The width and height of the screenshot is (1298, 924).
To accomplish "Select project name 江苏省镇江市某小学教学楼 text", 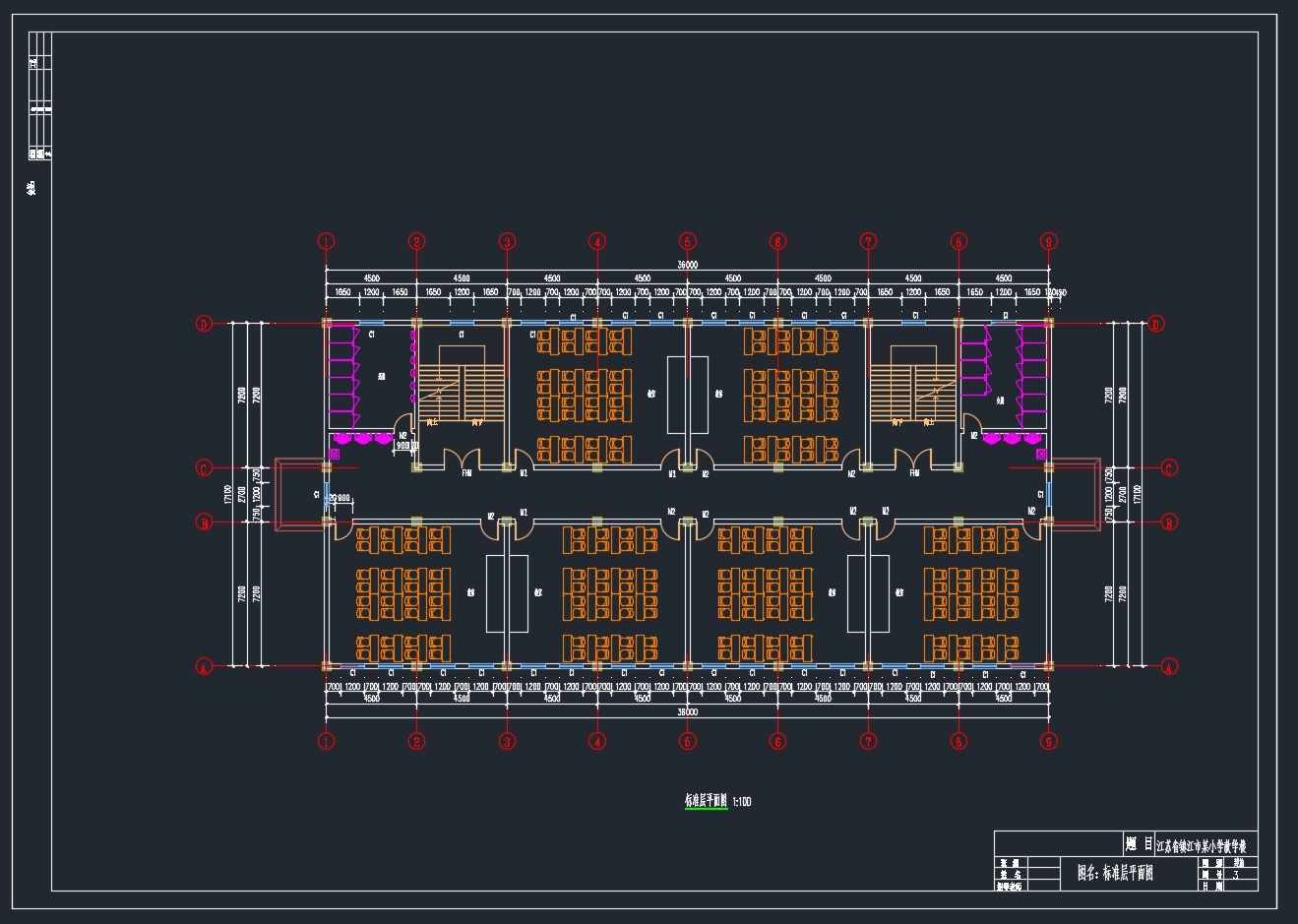I will pyautogui.click(x=1205, y=845).
